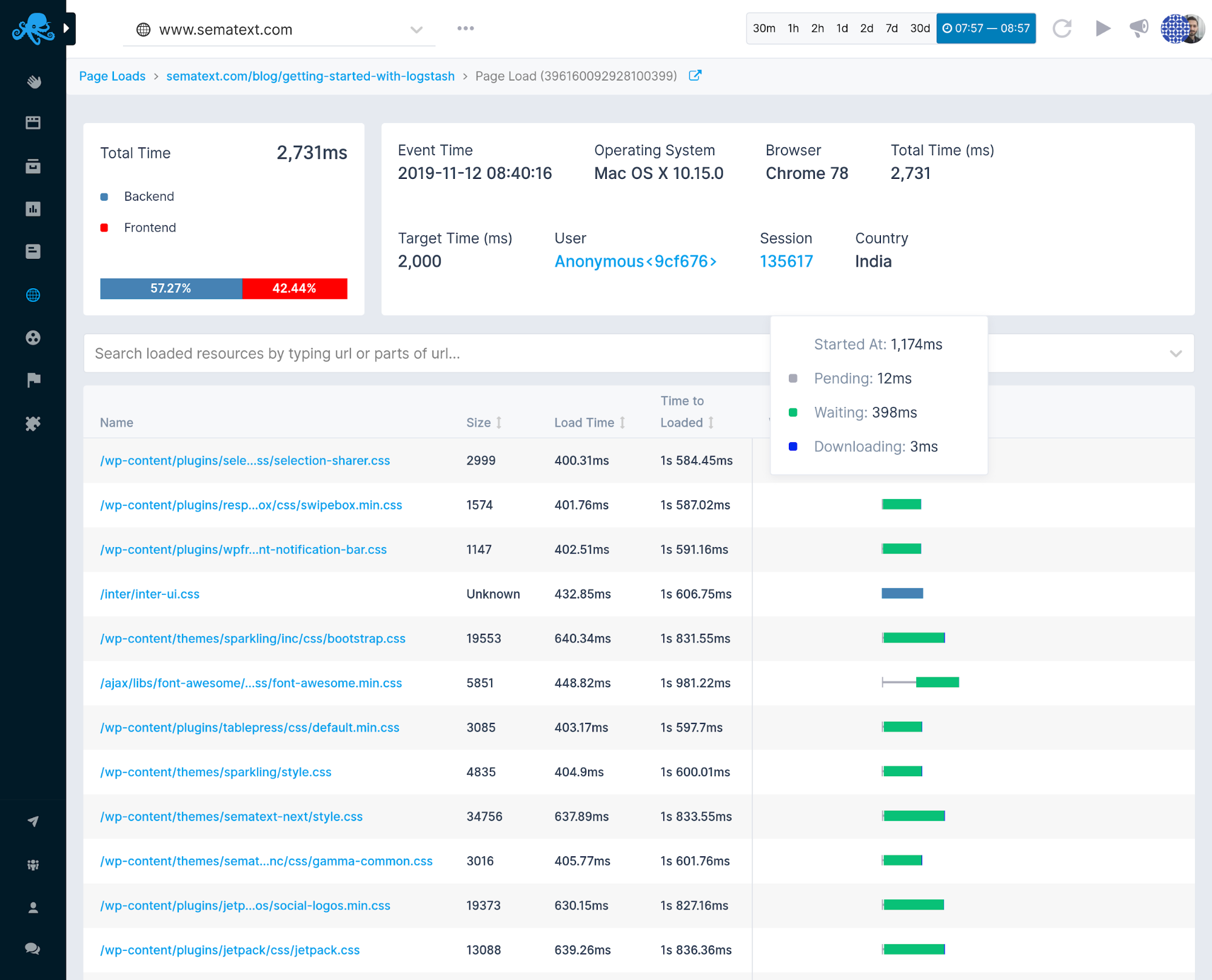Viewport: 1212px width, 980px height.
Task: Open the waving hand sidebar icon
Action: pyautogui.click(x=33, y=81)
